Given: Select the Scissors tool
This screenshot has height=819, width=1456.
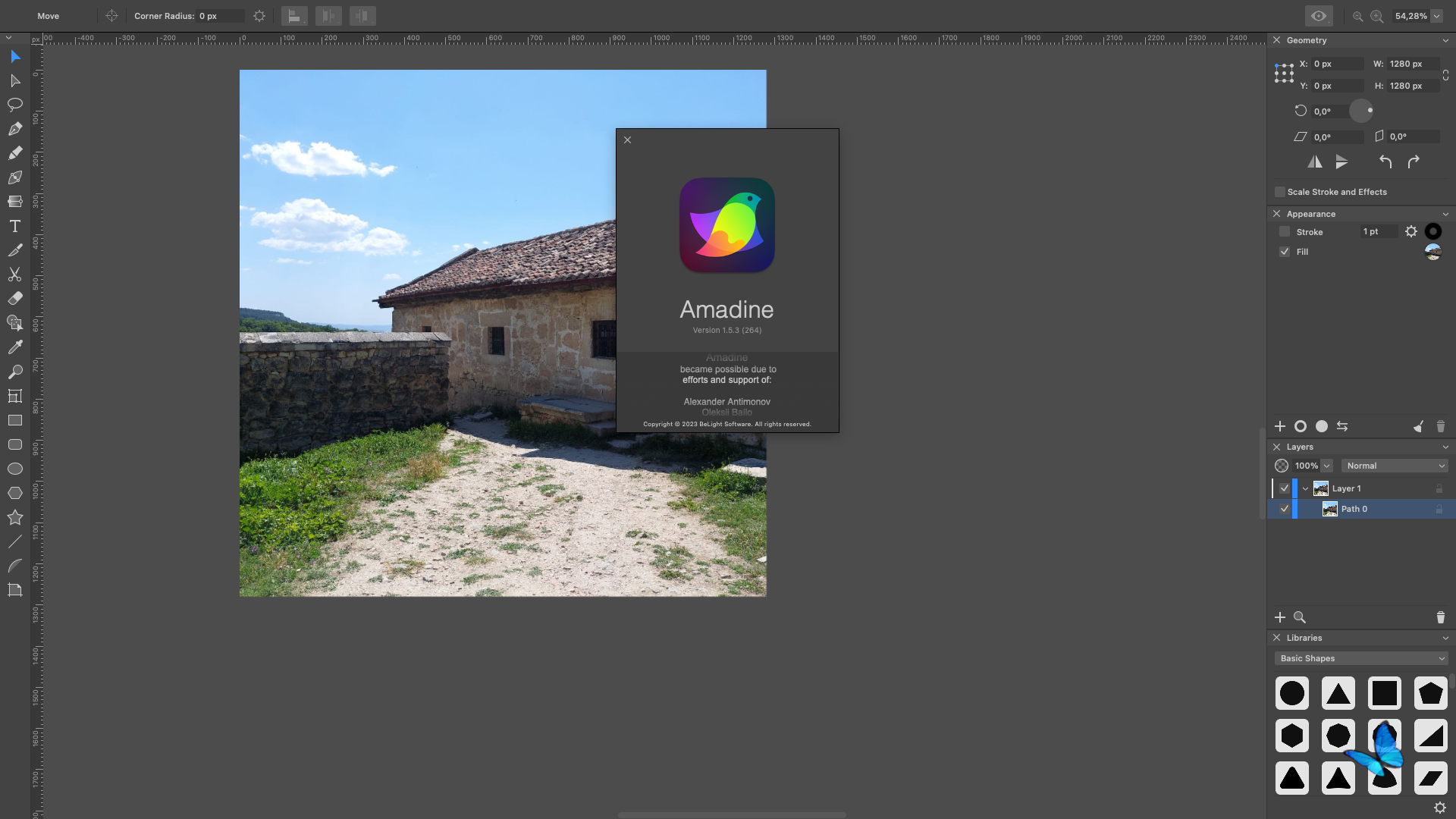Looking at the screenshot, I should pyautogui.click(x=14, y=275).
